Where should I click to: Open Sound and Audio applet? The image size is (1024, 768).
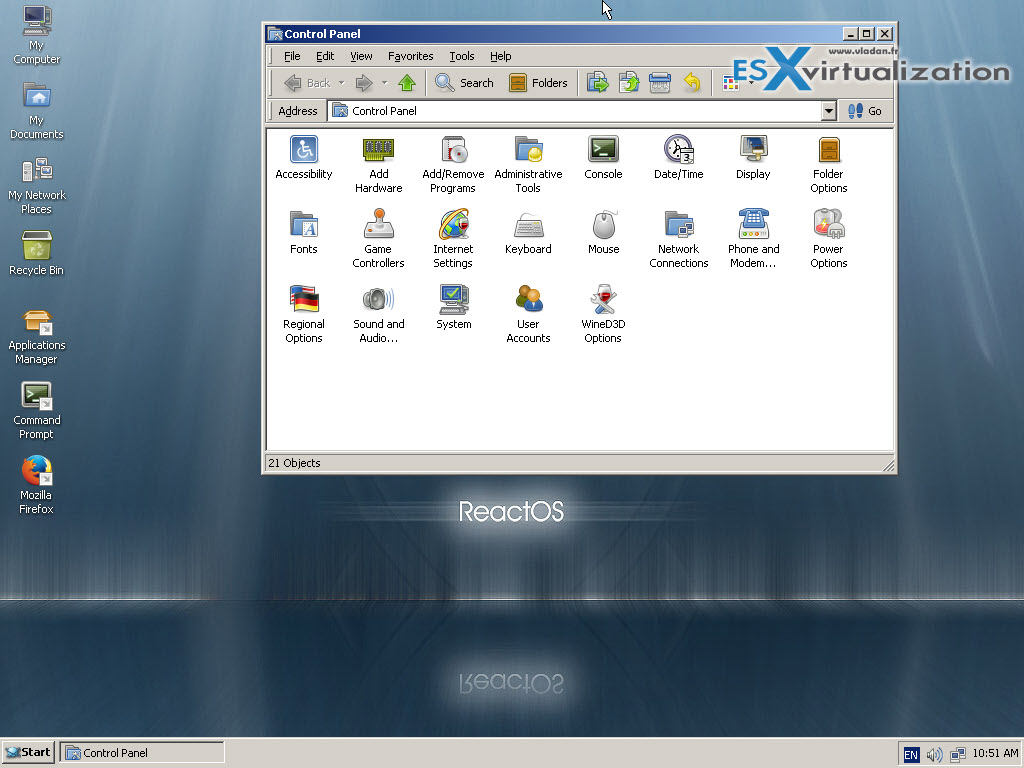[378, 314]
